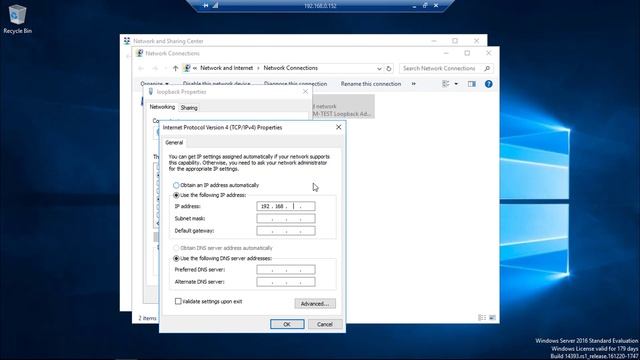Screen dimensions: 640x360
Task: Restore down the remote session bar
Action: coord(425,6)
